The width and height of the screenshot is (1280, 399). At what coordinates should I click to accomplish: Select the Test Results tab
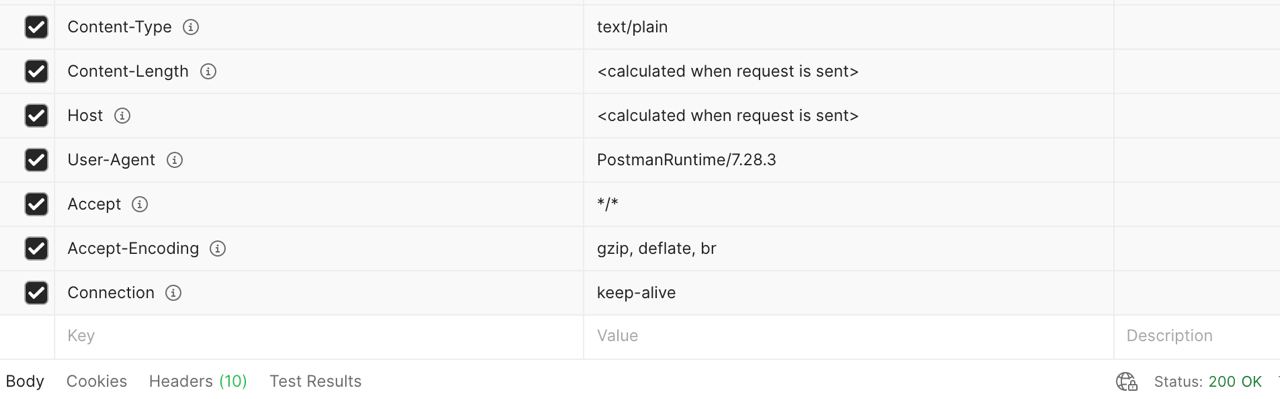[315, 381]
